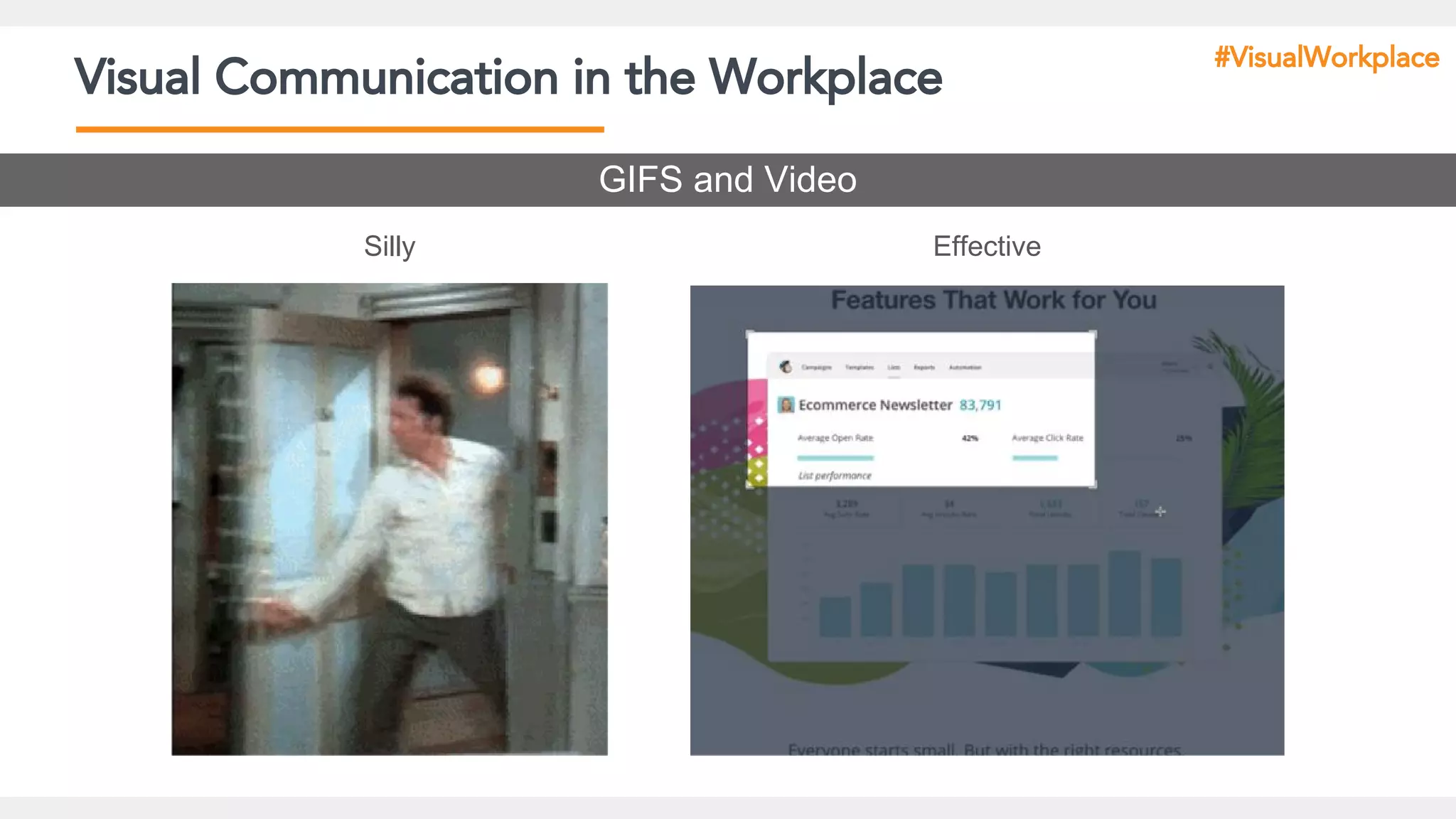Click the tallest bar in the dimmed chart
This screenshot has width=1456, height=819.
1125,594
